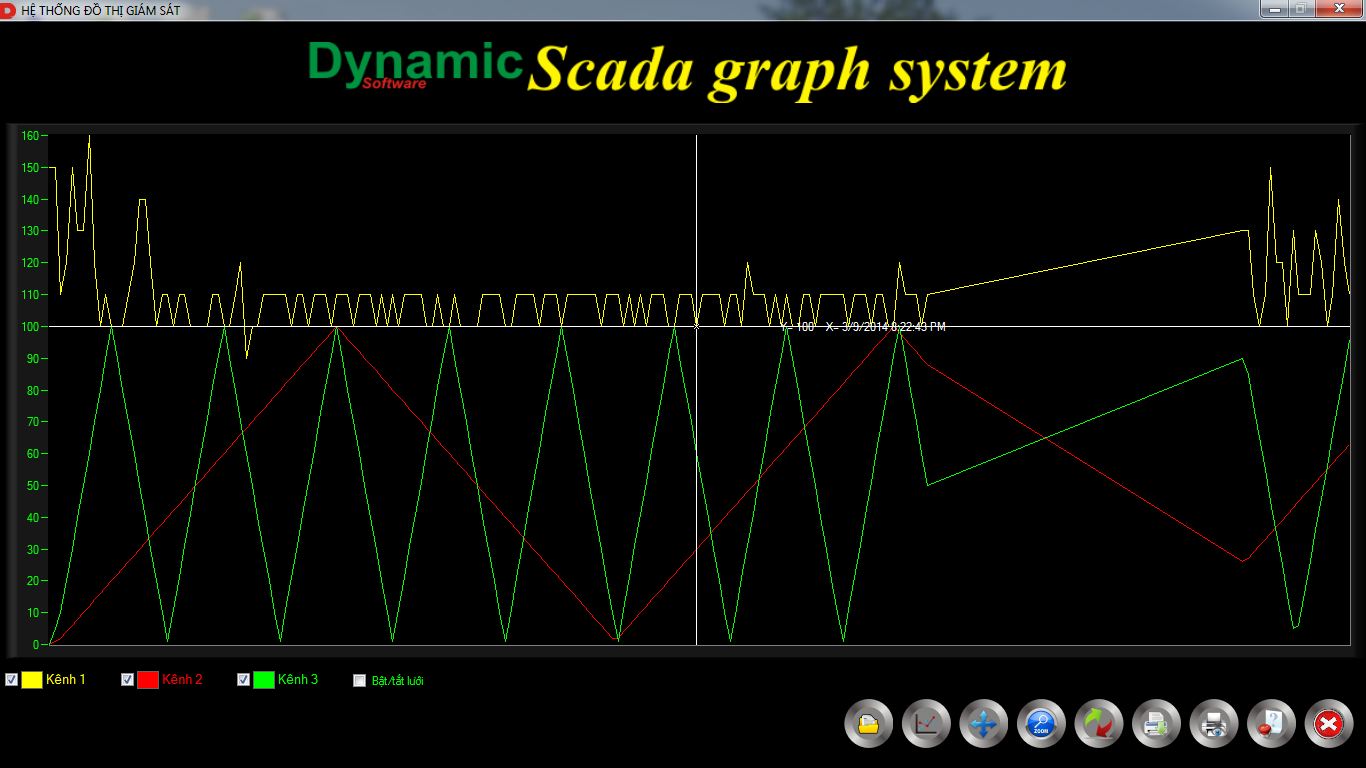
Task: Toggle the Kênh 3 checkbox
Action: [244, 680]
